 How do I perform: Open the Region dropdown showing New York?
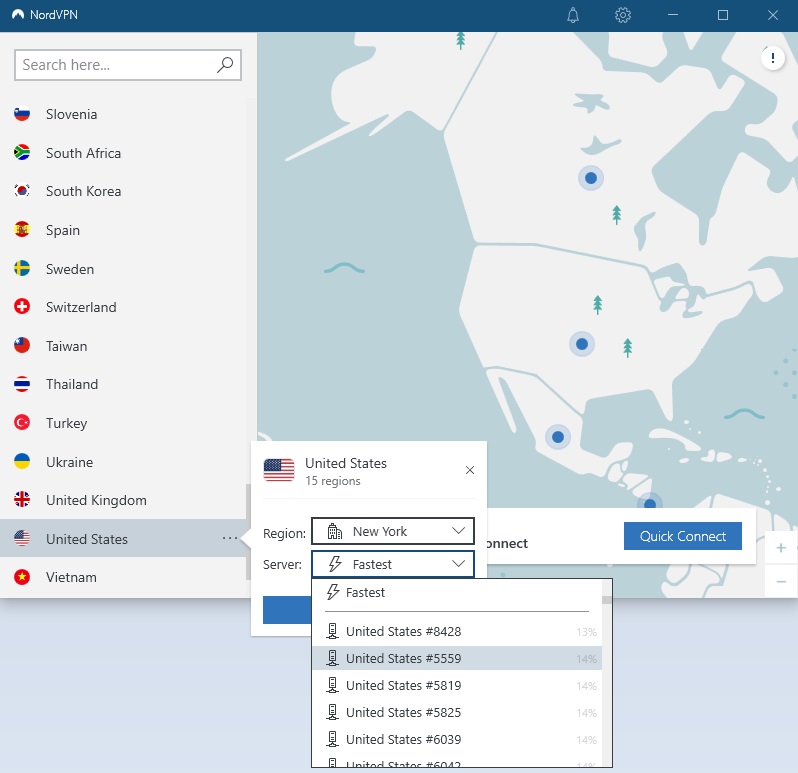(393, 531)
